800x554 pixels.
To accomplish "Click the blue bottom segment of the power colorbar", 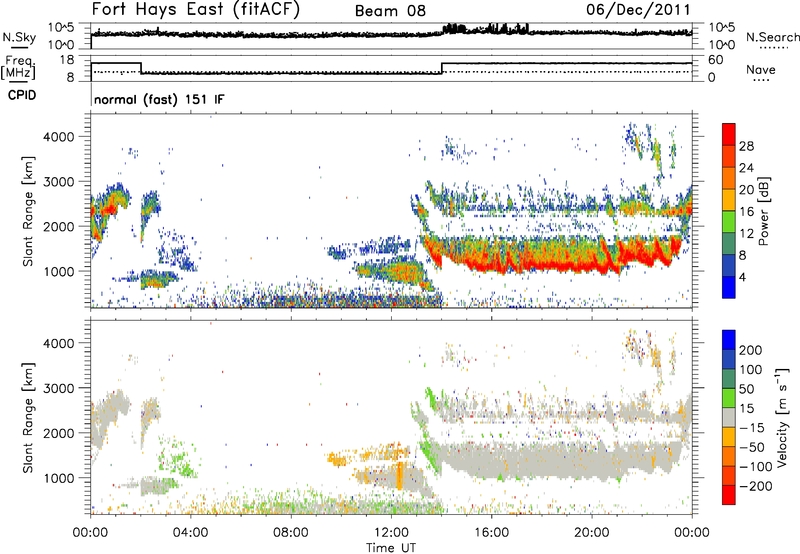I will tap(729, 287).
